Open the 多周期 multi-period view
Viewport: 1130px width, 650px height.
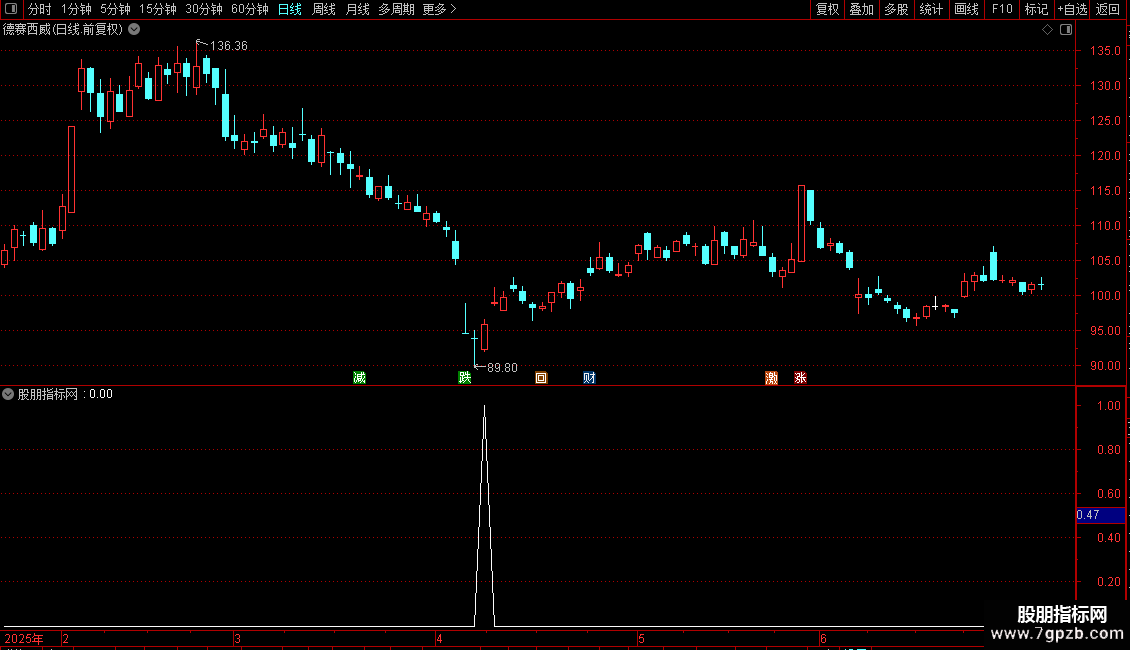click(396, 9)
